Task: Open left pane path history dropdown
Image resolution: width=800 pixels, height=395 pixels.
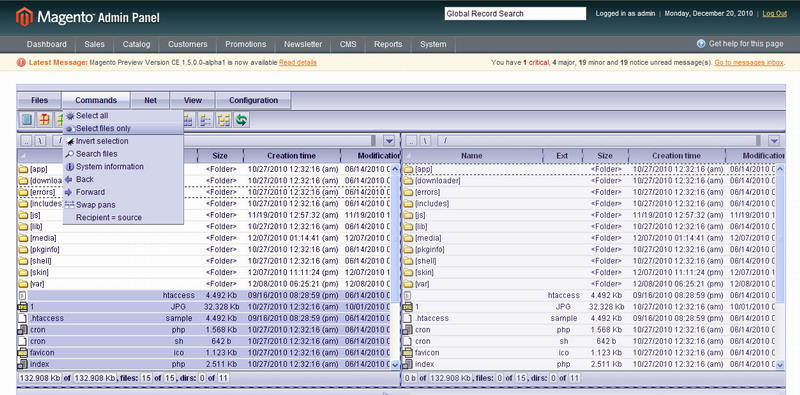Action: (x=389, y=141)
